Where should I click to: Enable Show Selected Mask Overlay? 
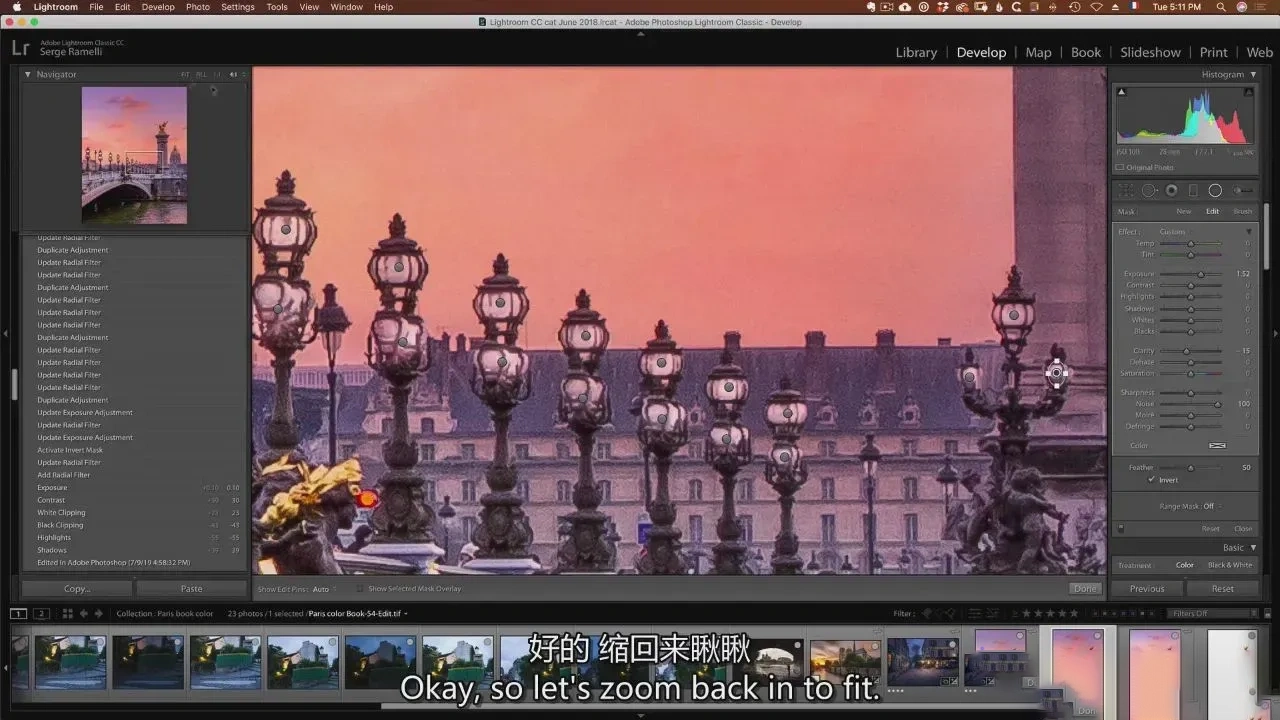point(361,589)
